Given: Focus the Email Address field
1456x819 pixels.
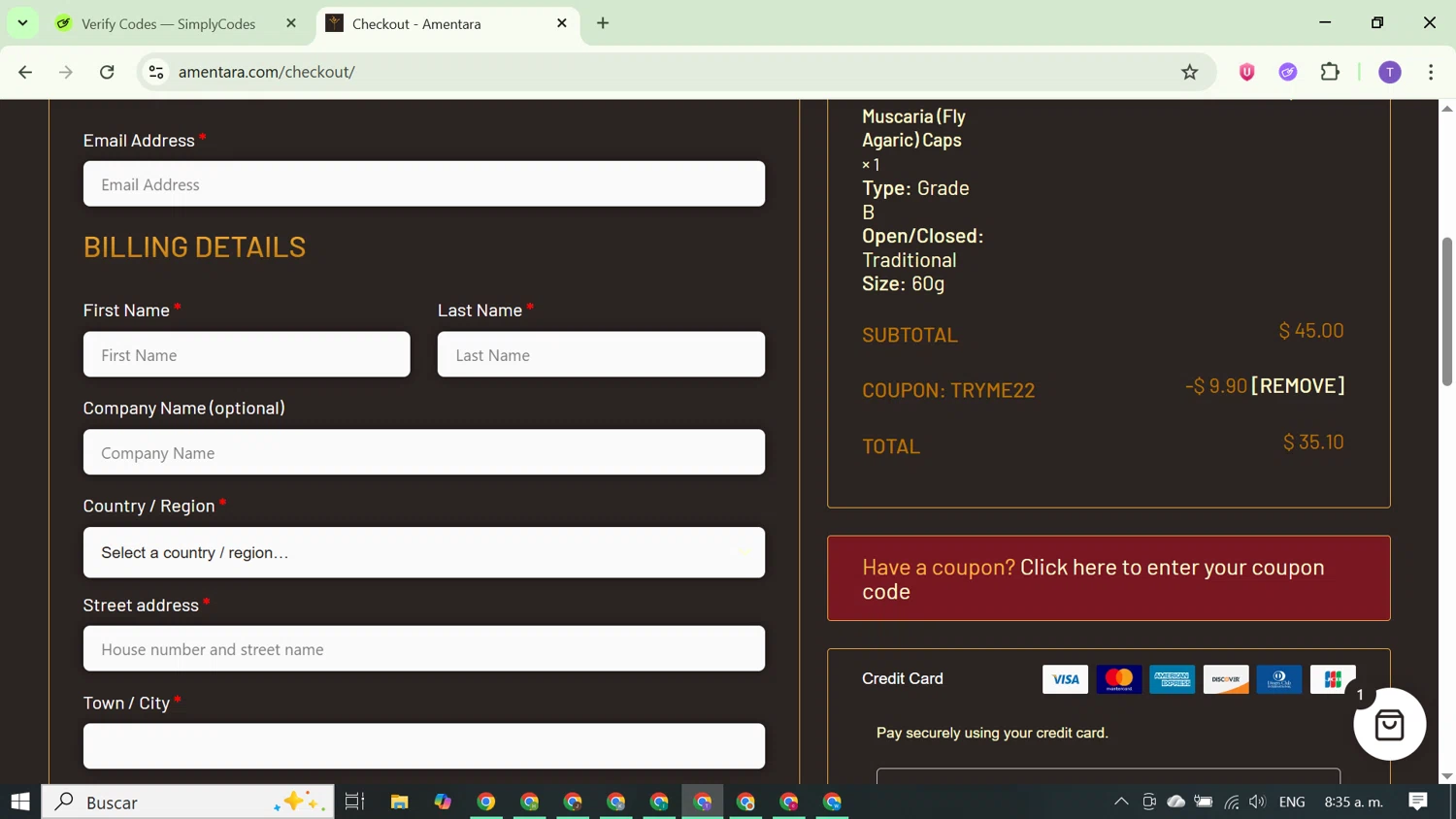Looking at the screenshot, I should [424, 184].
